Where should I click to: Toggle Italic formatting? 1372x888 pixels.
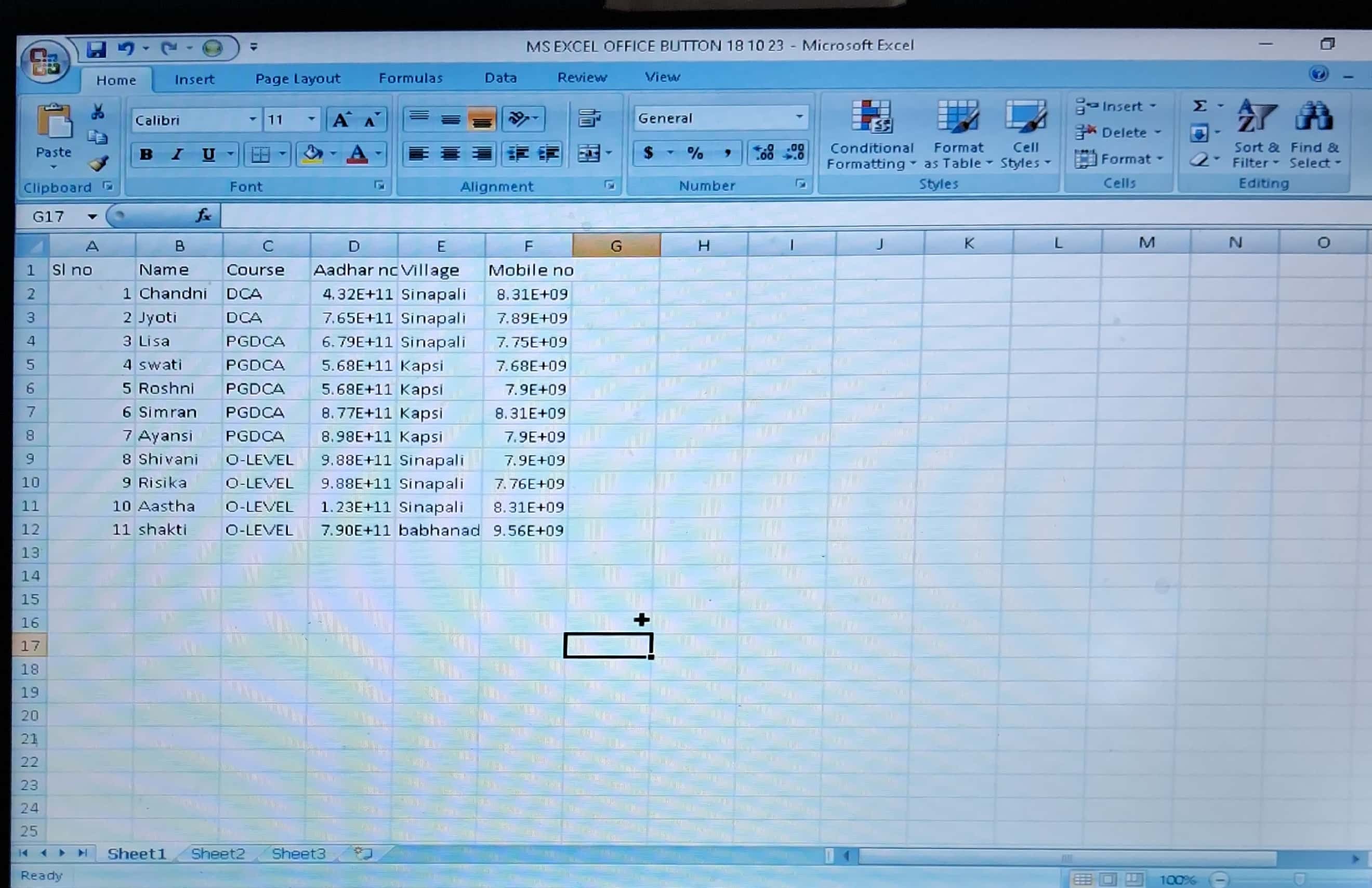click(178, 154)
